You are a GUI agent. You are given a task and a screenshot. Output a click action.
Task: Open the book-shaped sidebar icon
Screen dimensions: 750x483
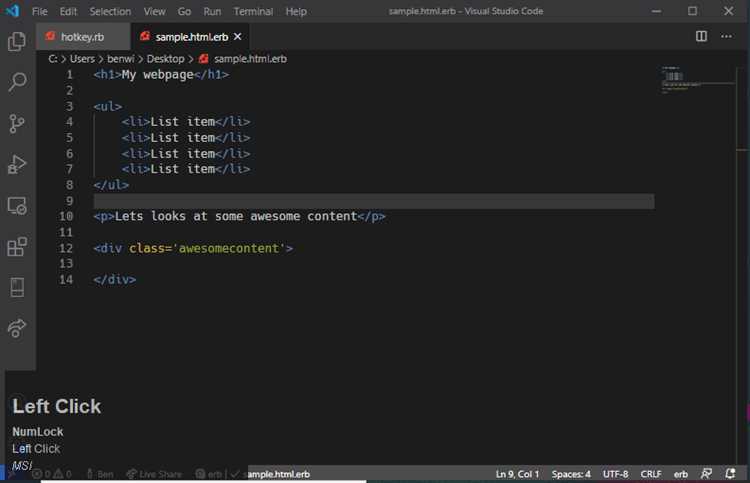point(17,287)
